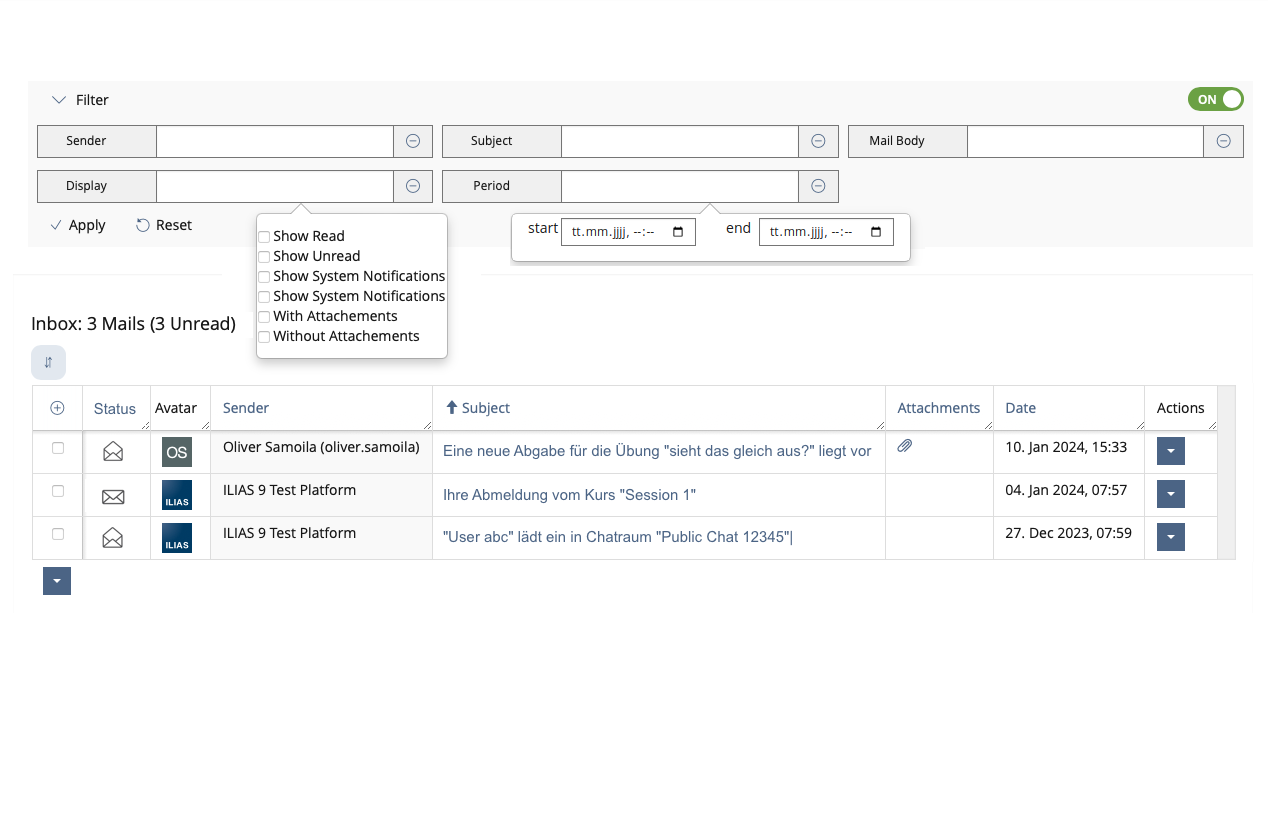Open the bulk actions dropdown below table
1268x835 pixels.
pyautogui.click(x=57, y=581)
